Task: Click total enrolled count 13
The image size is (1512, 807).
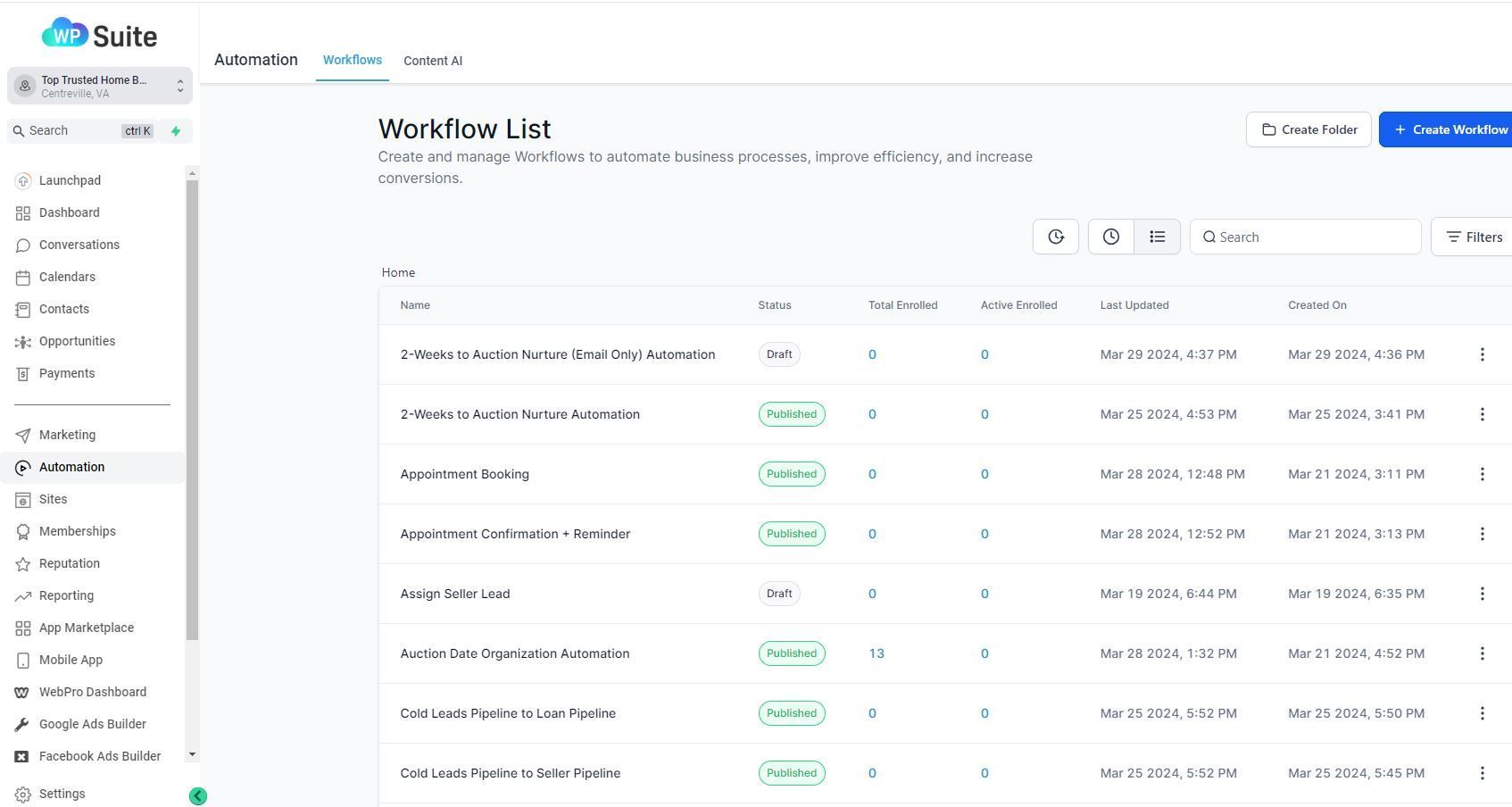Action: click(x=876, y=653)
